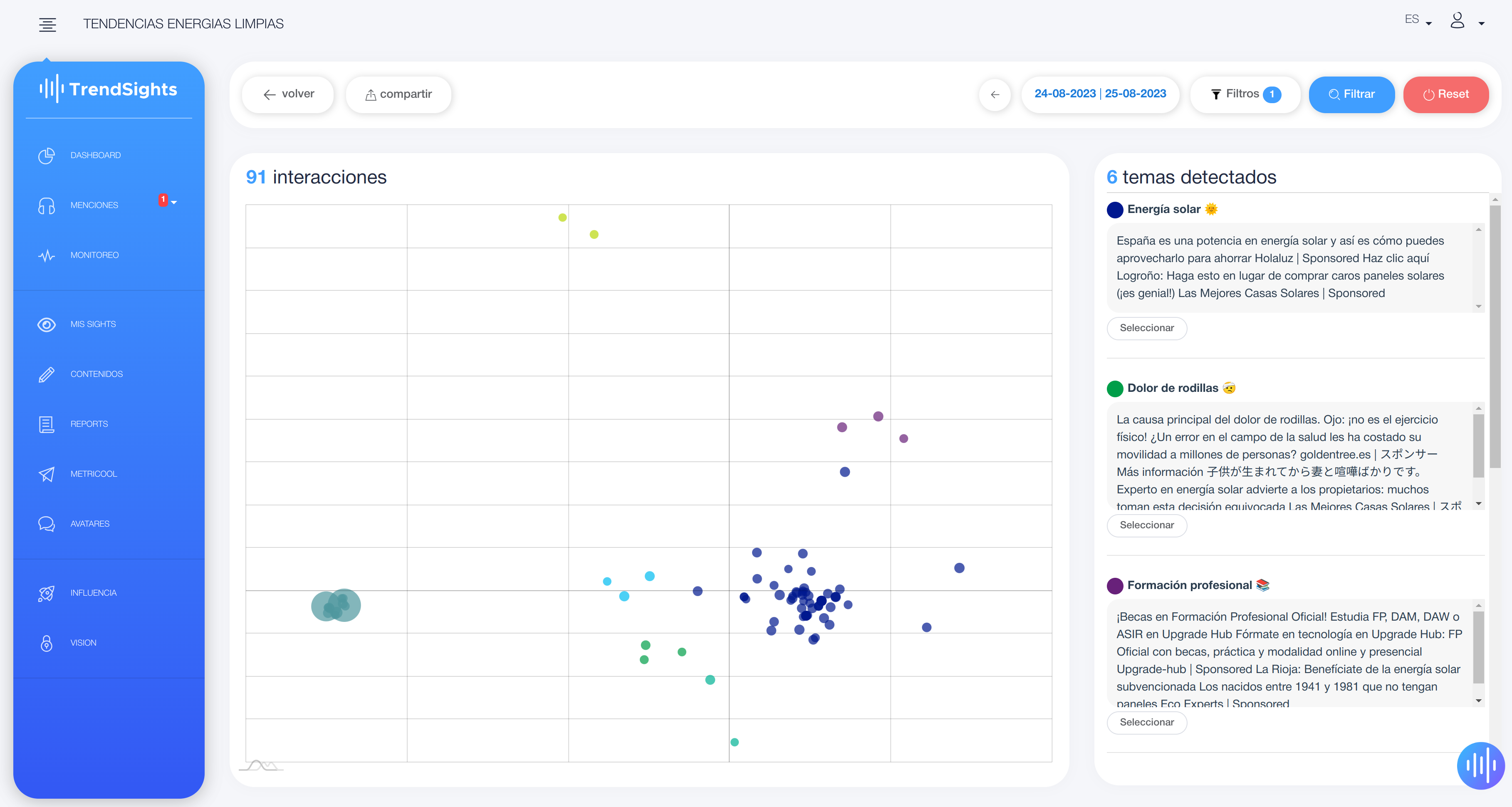Click the blue Filtrar button
1512x807 pixels.
tap(1351, 94)
